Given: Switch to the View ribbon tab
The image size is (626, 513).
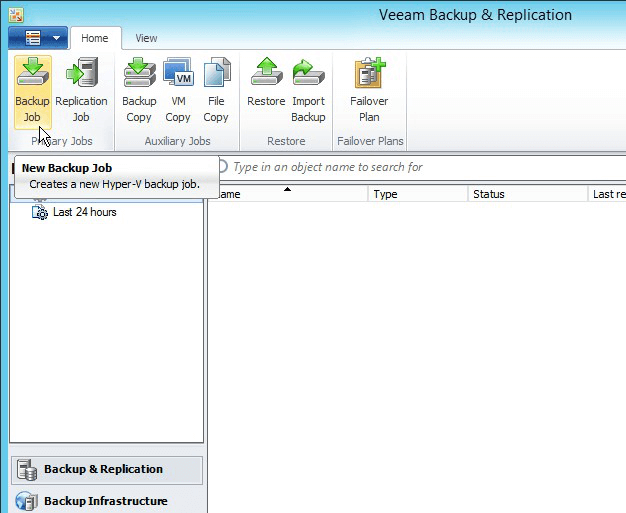Looking at the screenshot, I should tap(146, 38).
